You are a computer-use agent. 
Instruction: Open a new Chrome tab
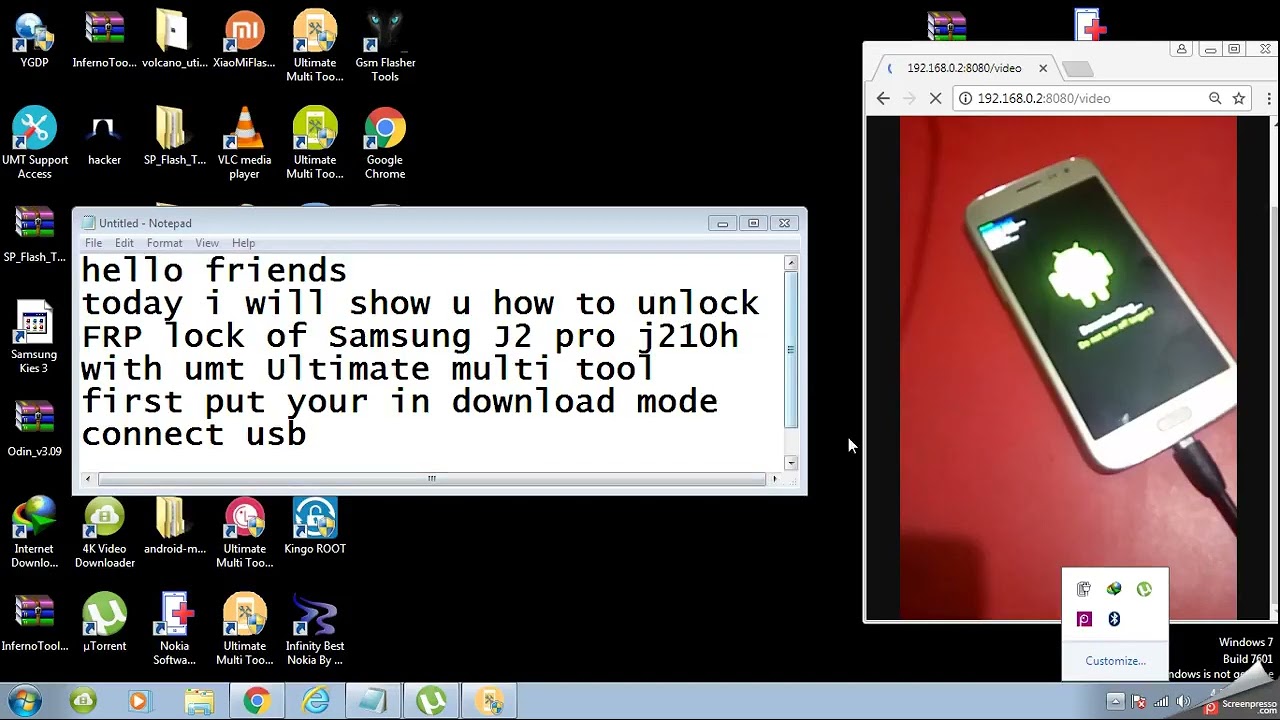[1077, 69]
